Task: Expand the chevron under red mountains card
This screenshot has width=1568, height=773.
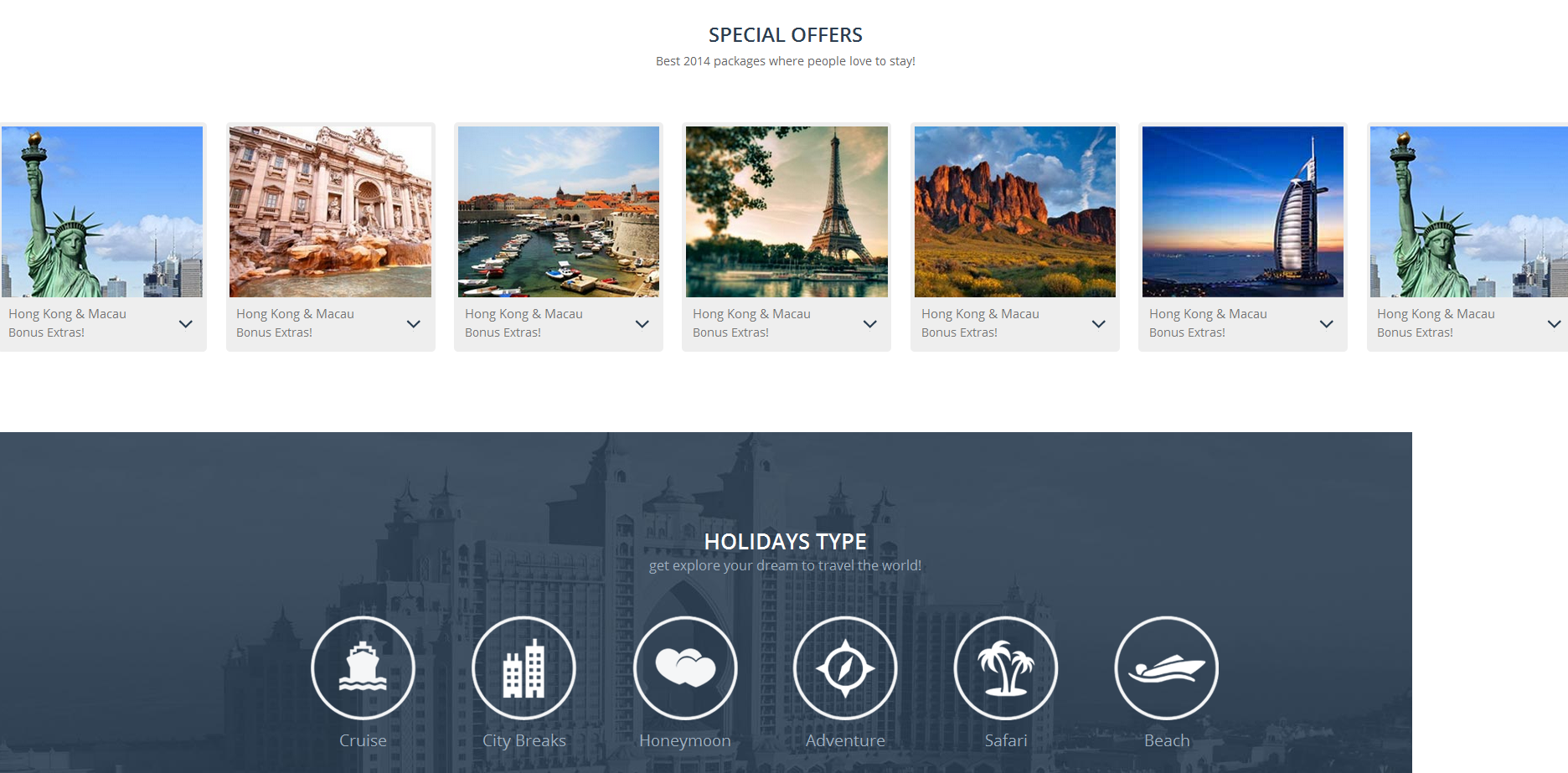Action: click(x=1099, y=324)
